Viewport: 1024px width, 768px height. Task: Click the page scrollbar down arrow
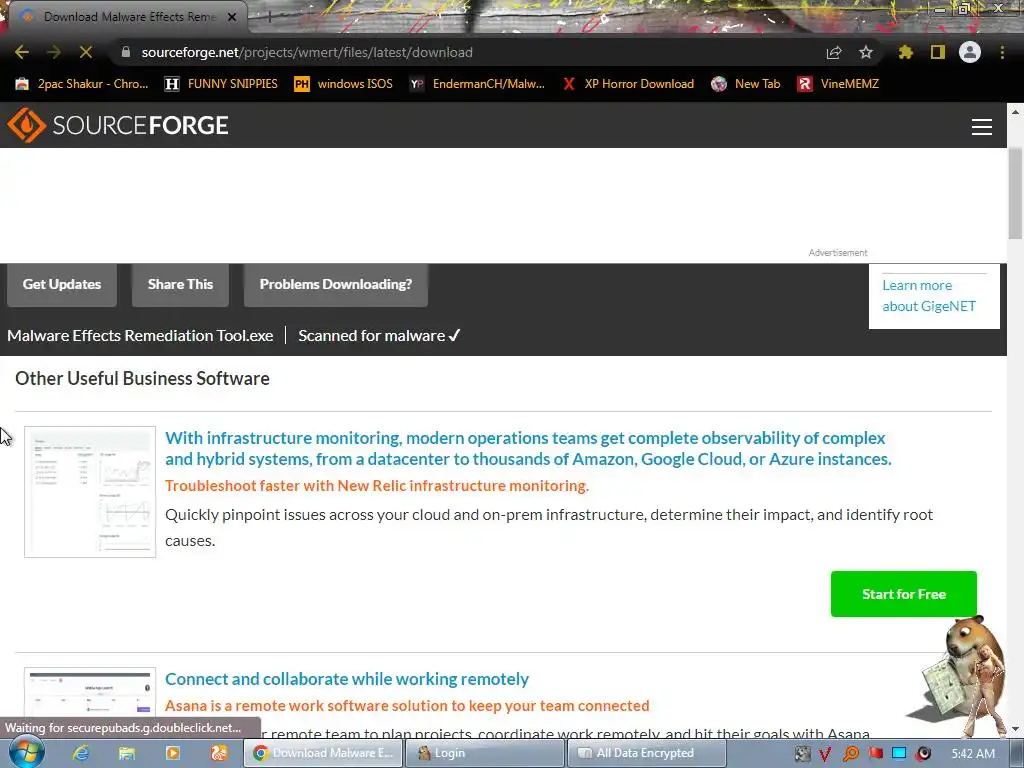(1016, 729)
